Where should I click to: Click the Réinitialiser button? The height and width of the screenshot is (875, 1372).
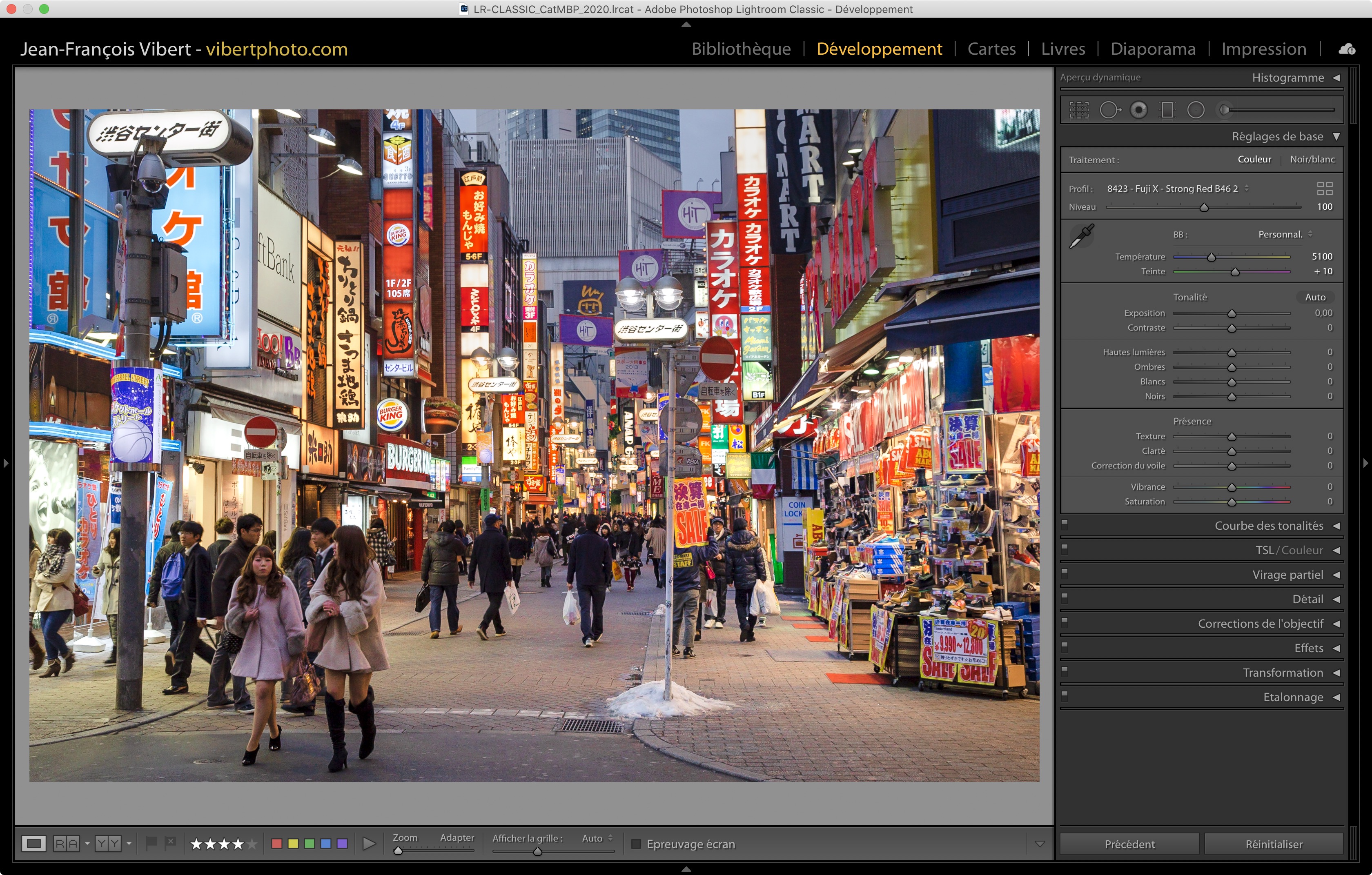pyautogui.click(x=1274, y=844)
